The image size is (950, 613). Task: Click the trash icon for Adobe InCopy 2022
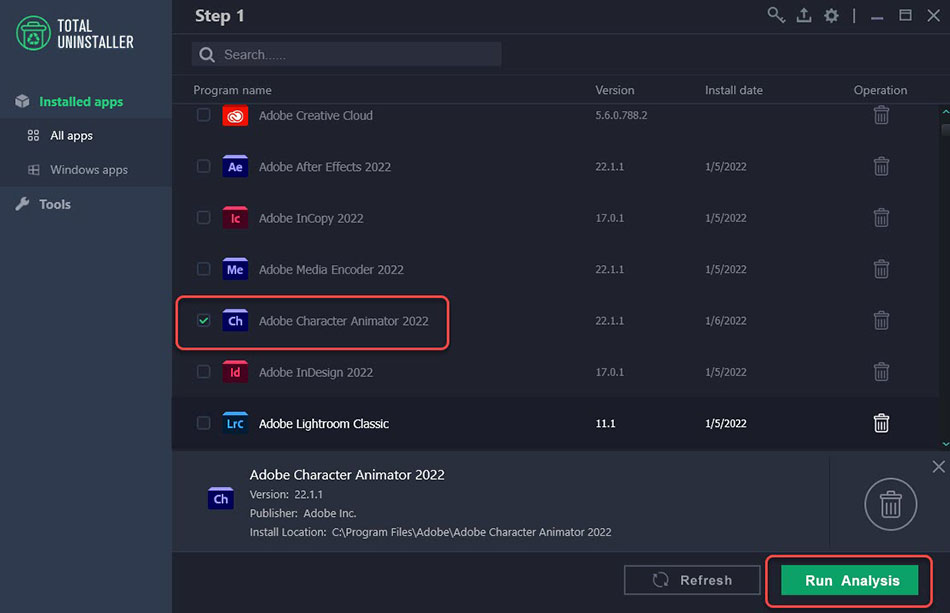pos(881,217)
